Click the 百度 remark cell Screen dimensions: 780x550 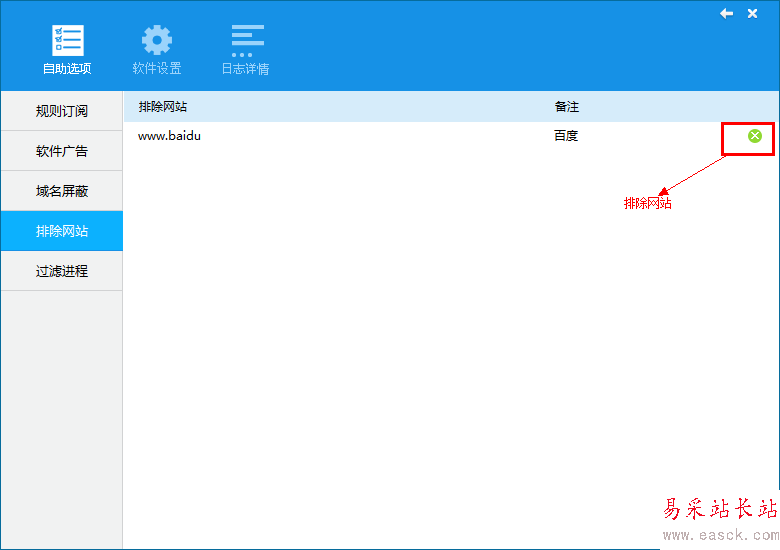pyautogui.click(x=566, y=136)
